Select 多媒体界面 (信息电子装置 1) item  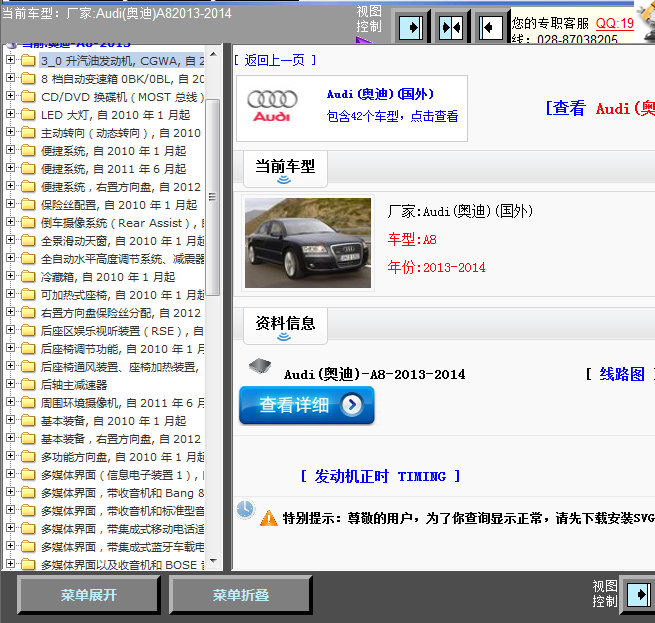(x=122, y=475)
